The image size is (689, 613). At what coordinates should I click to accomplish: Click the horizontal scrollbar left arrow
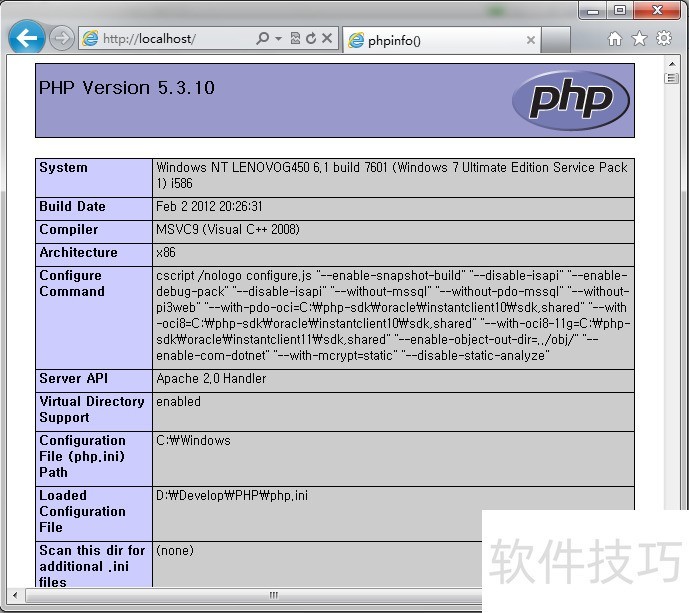(x=15, y=596)
